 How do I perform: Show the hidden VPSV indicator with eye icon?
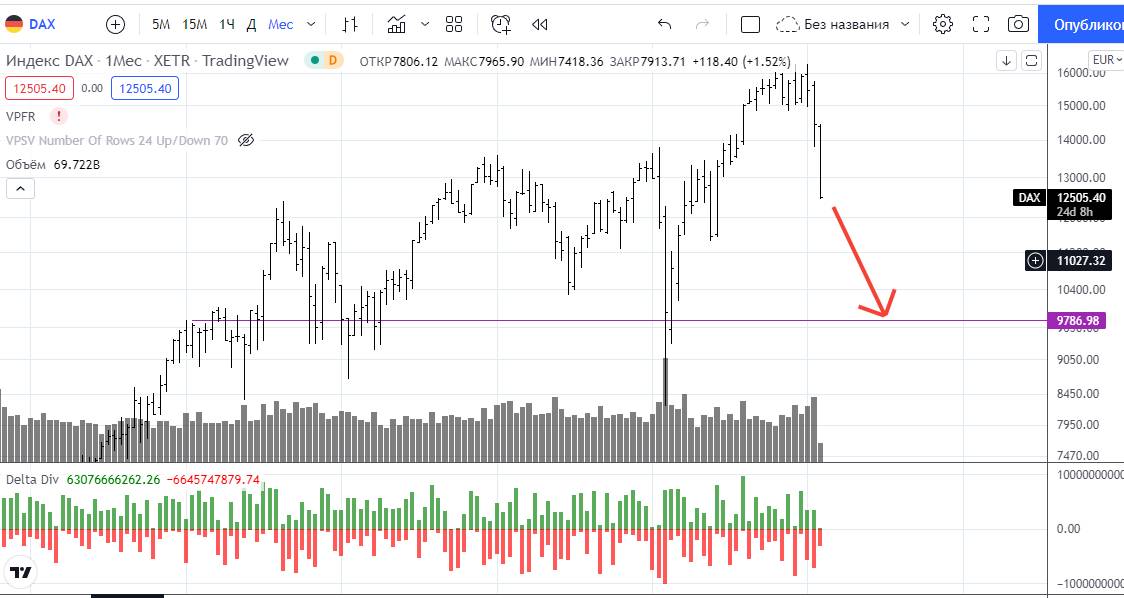pyautogui.click(x=246, y=141)
